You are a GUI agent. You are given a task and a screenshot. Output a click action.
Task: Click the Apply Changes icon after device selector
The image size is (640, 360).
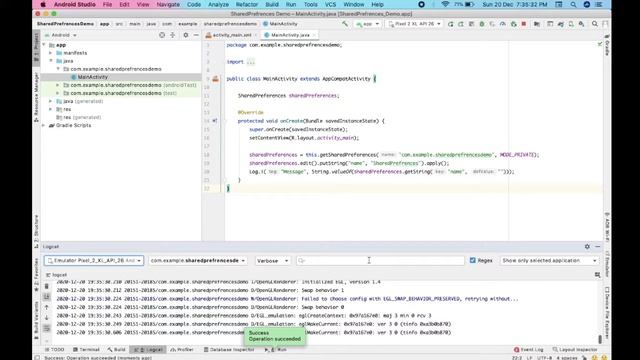pyautogui.click(x=451, y=24)
